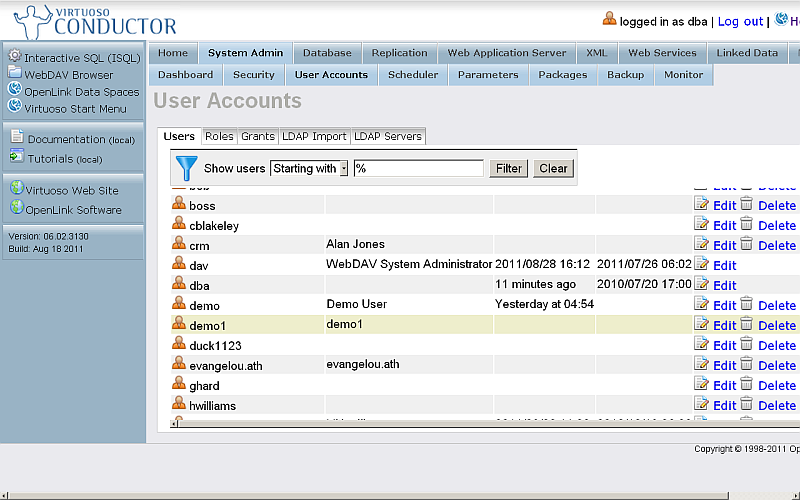
Task: Click the Yesterday at 04:54 cell
Action: (544, 304)
